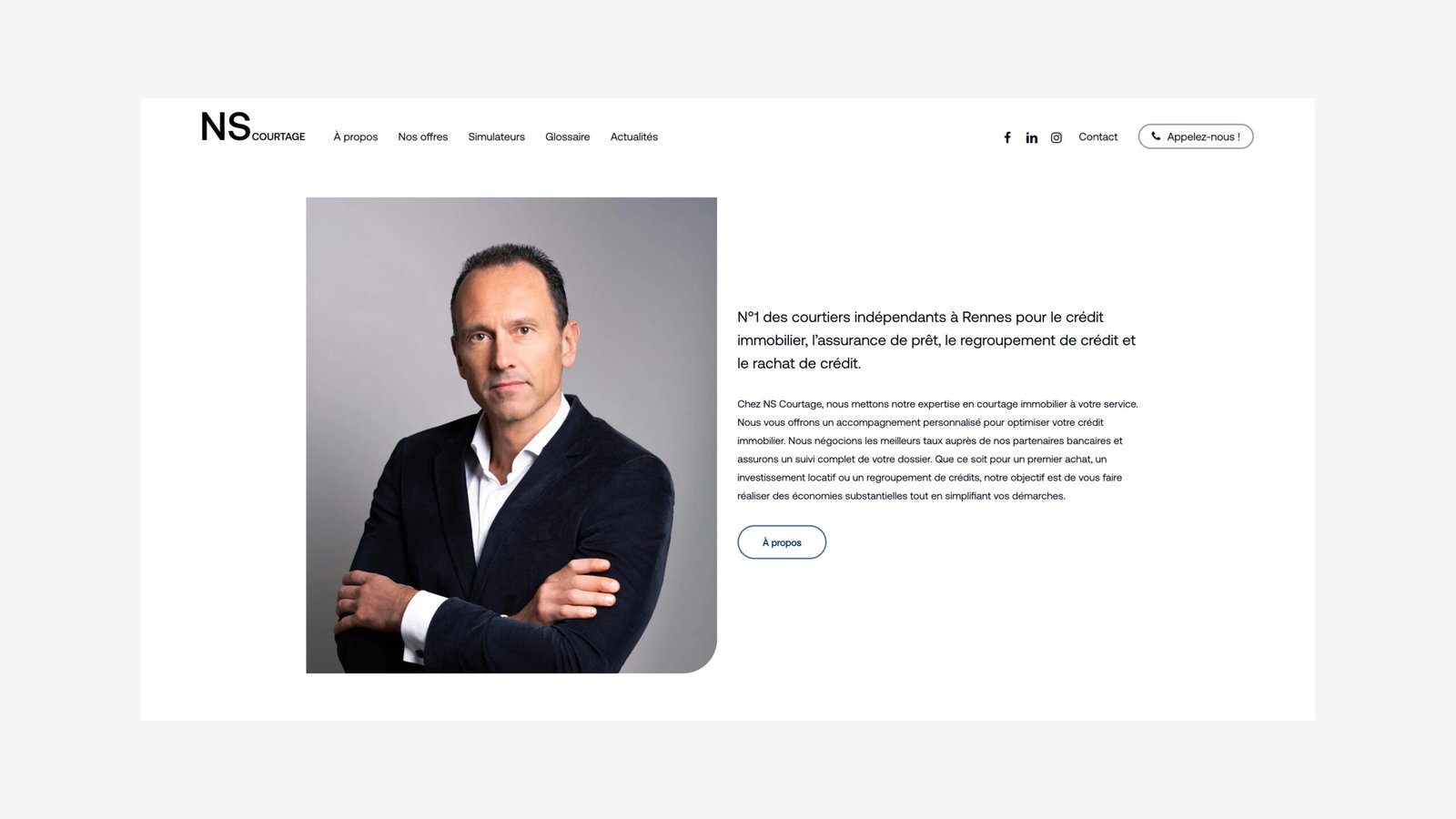Click the phone handset icon

1156,136
